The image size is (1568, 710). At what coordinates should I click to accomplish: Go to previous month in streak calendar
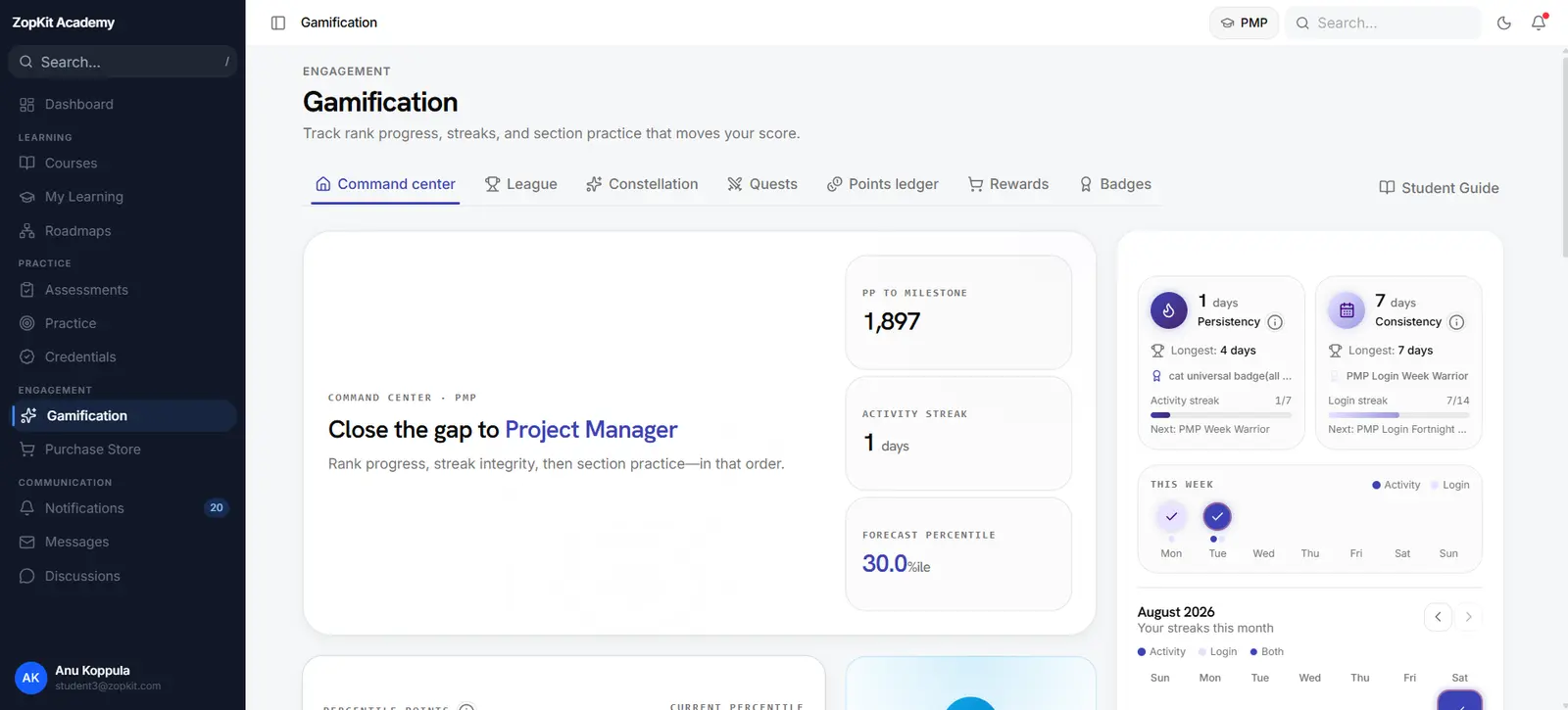point(1438,617)
